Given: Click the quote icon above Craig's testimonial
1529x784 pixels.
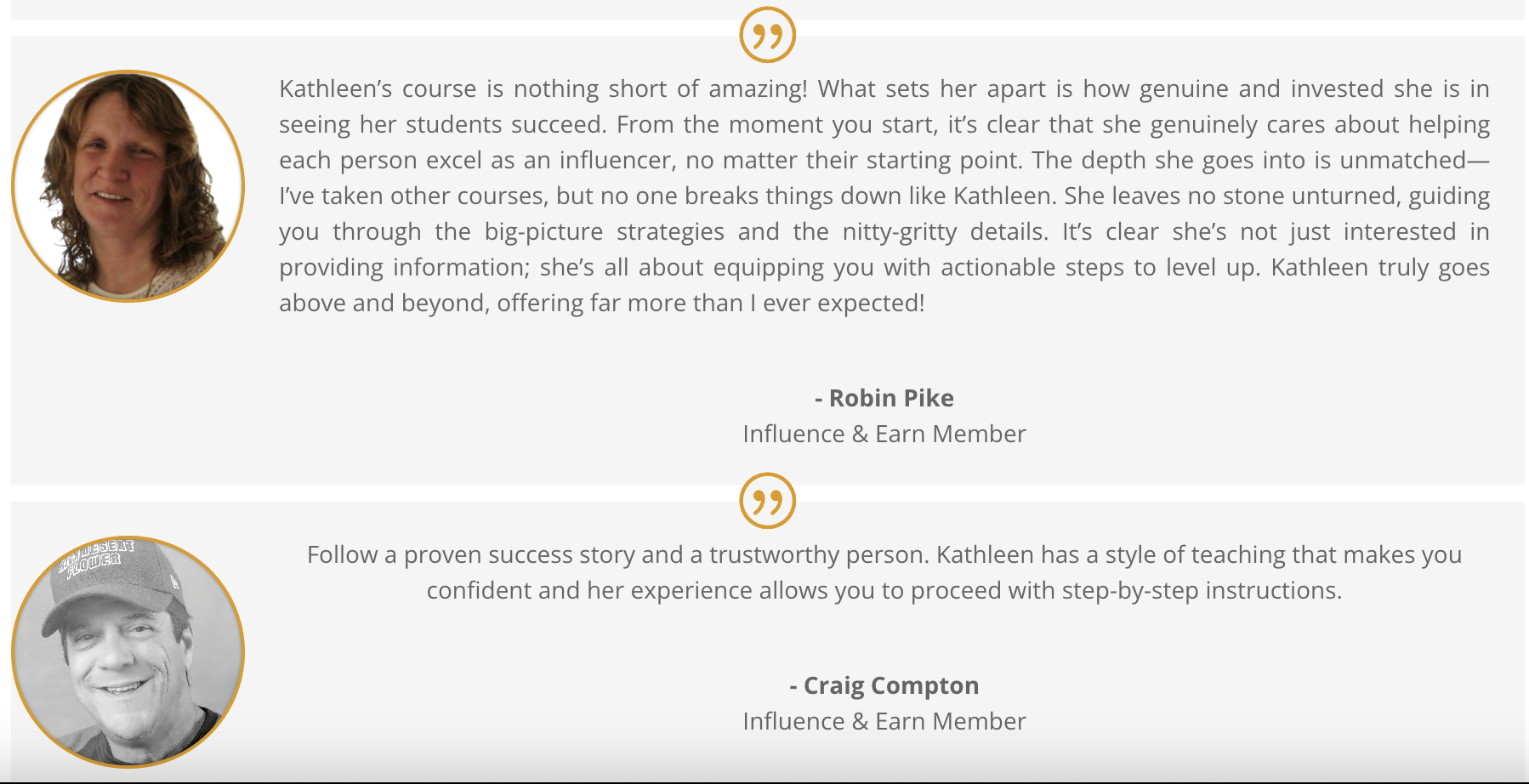Looking at the screenshot, I should [x=767, y=501].
